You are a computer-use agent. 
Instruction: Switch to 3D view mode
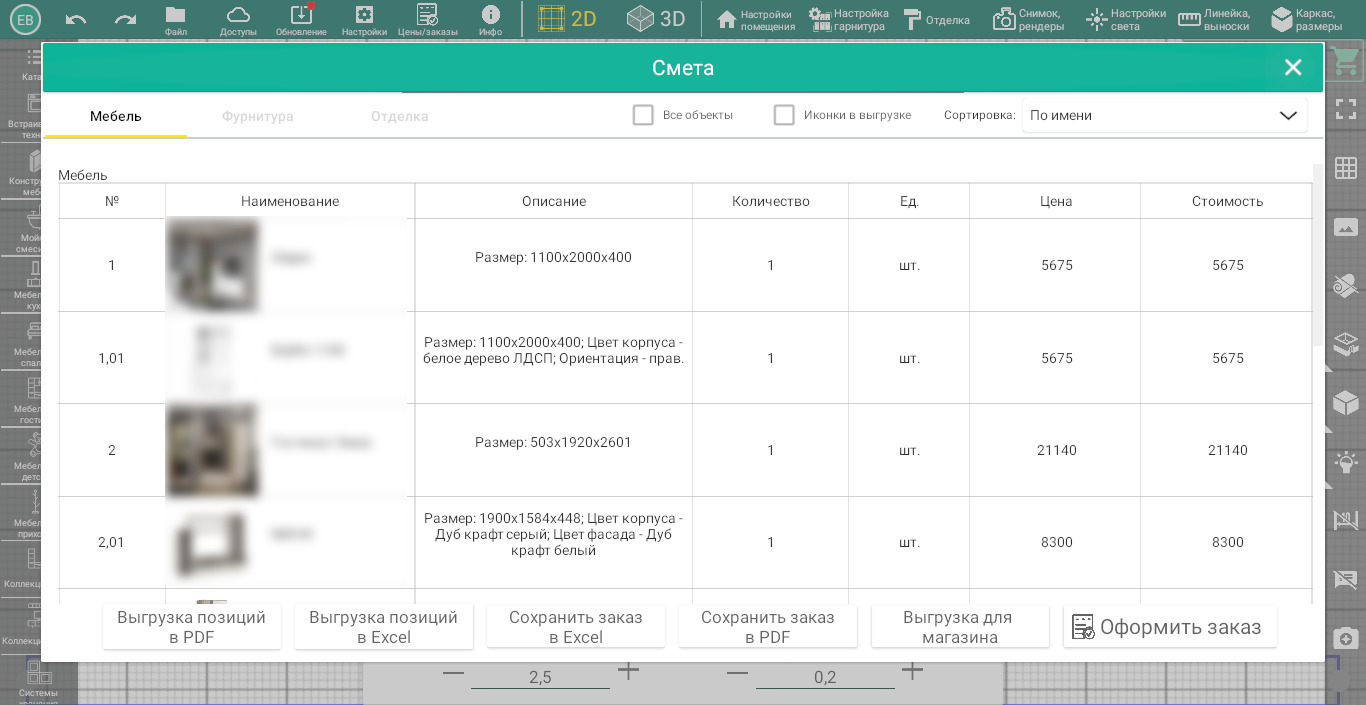coord(656,19)
